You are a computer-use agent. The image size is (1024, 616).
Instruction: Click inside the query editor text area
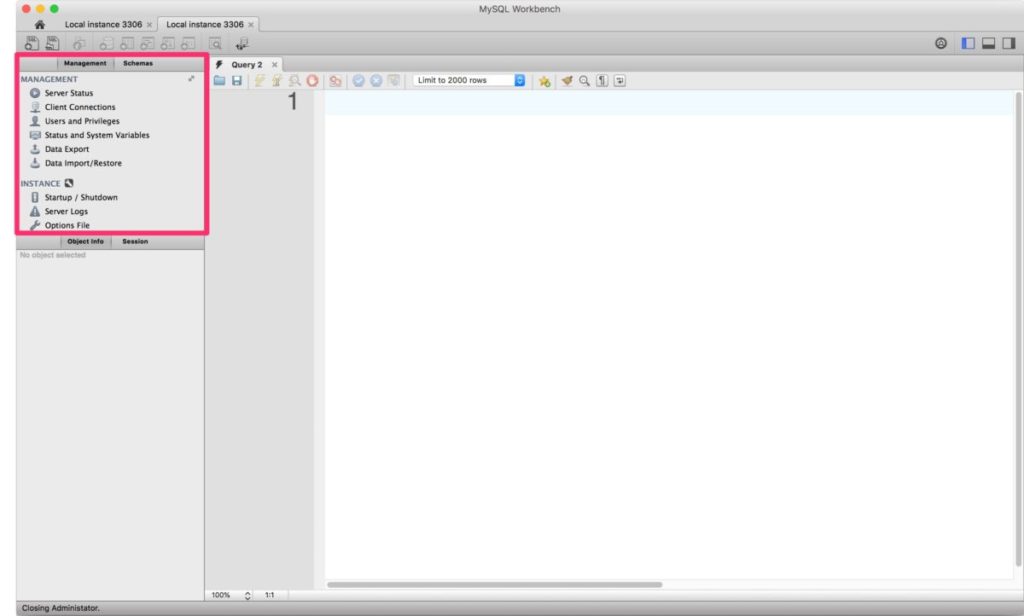pyautogui.click(x=660, y=300)
